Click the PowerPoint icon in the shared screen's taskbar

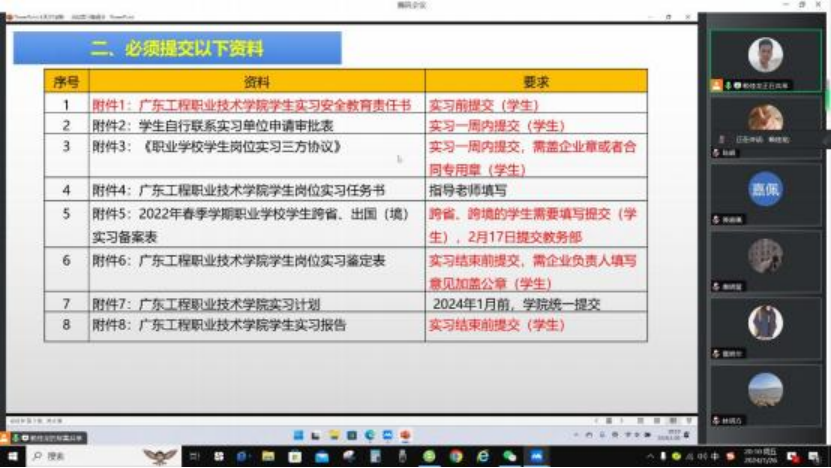pyautogui.click(x=405, y=435)
